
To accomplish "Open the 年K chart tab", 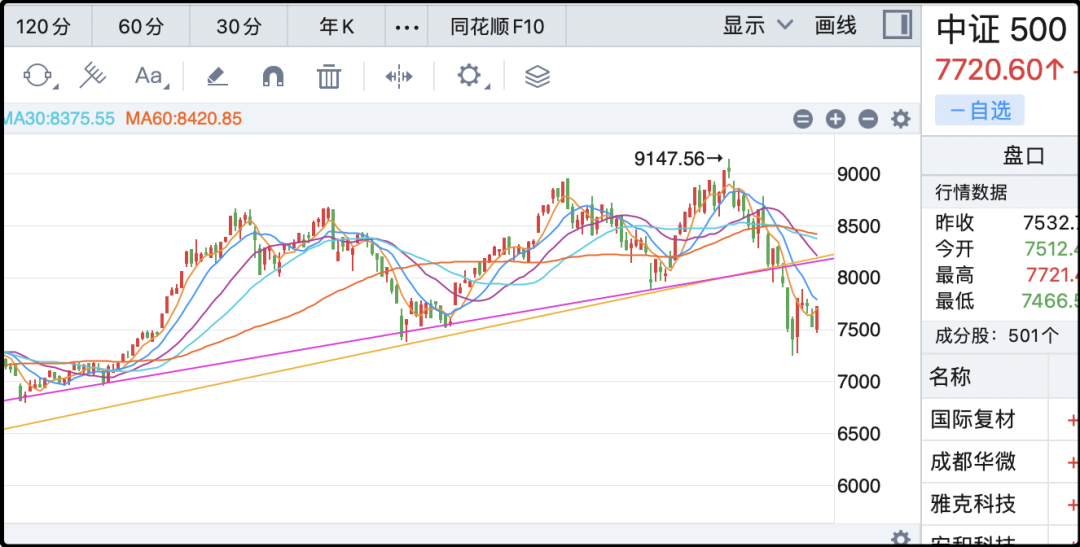I will [336, 26].
